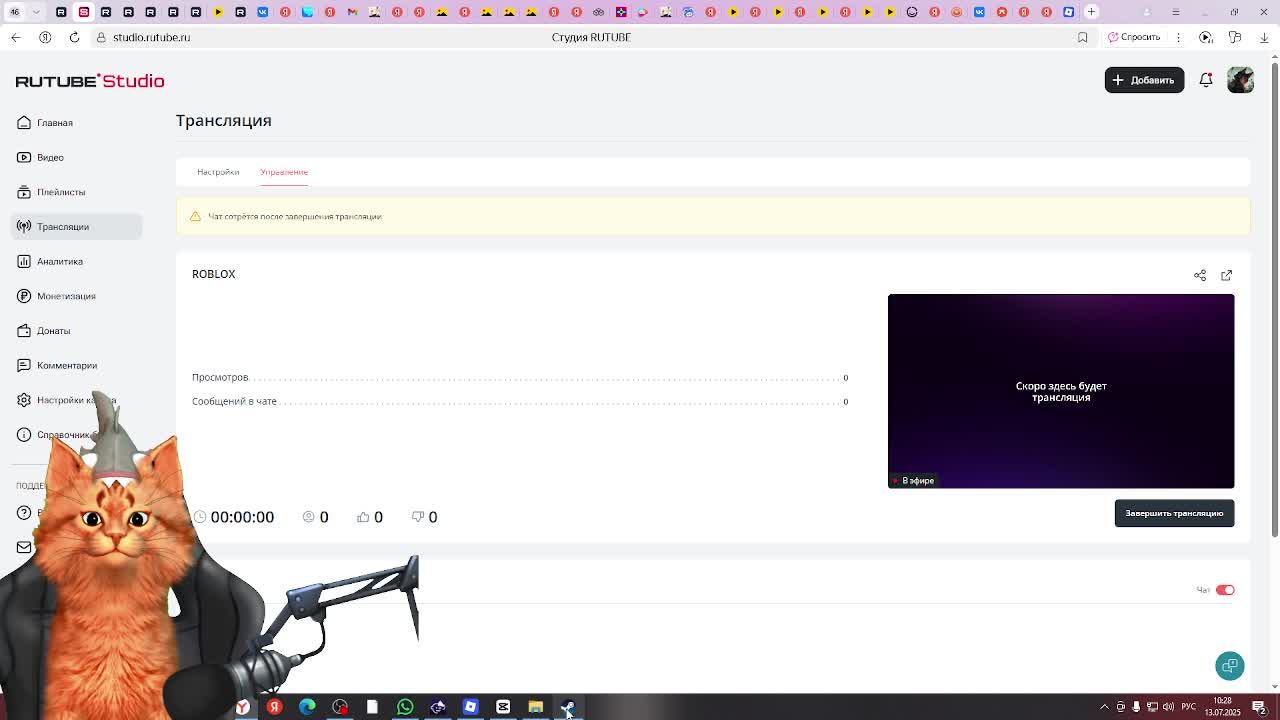Viewport: 1280px width, 720px height.
Task: Toggle the Чат switch off
Action: coord(1225,590)
